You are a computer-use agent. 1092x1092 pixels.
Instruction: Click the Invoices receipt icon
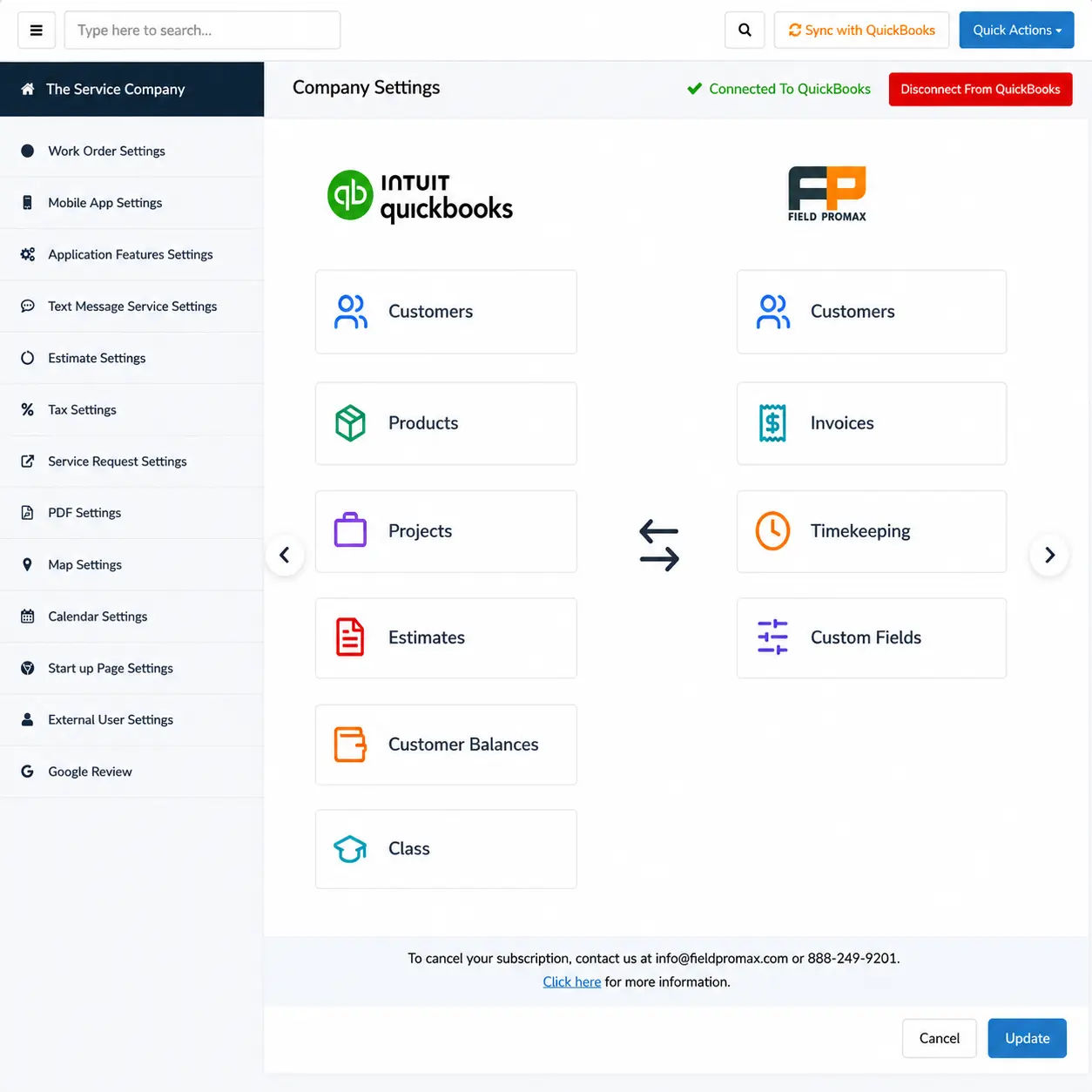coord(772,423)
